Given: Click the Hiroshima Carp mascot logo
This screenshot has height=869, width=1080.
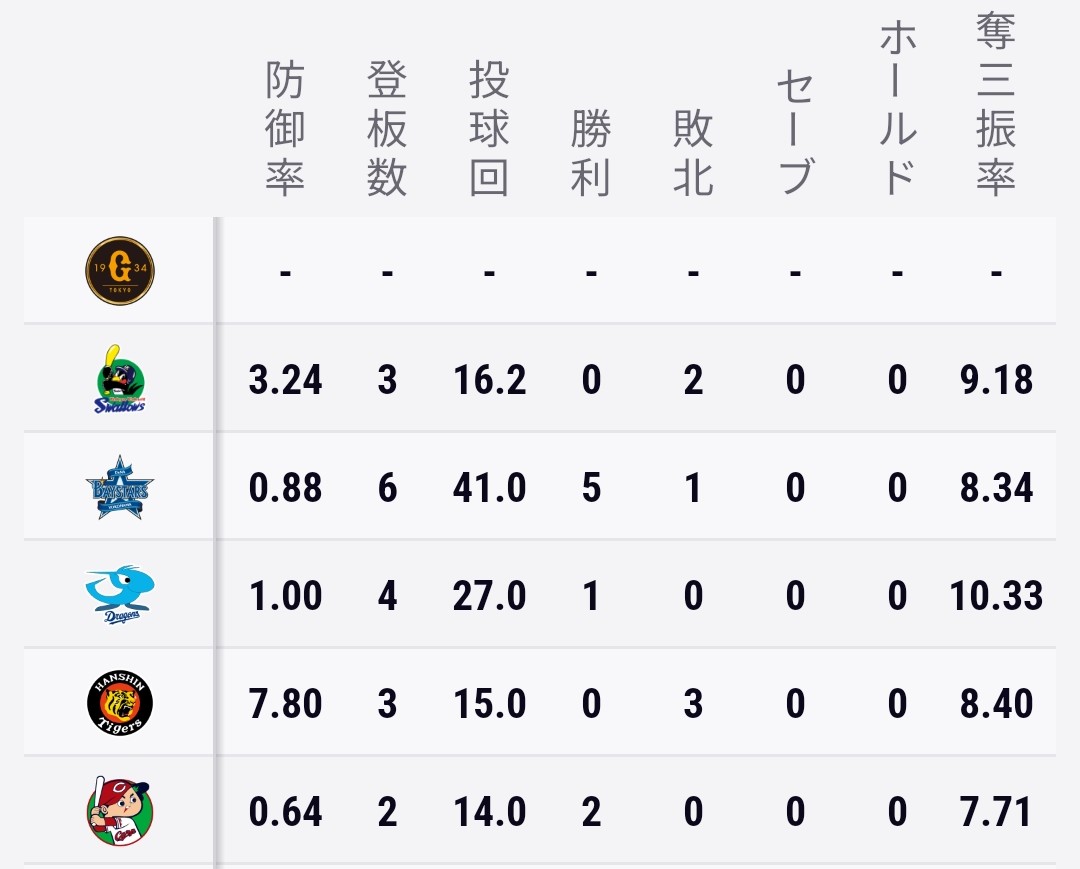Looking at the screenshot, I should pos(120,811).
